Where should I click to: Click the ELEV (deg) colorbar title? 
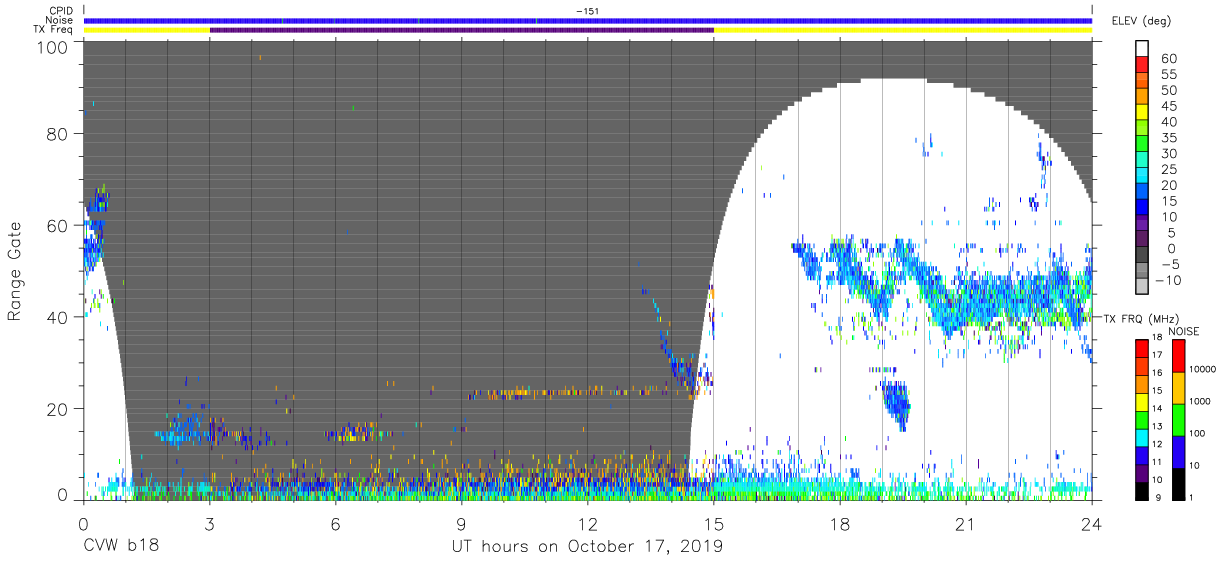point(1141,20)
